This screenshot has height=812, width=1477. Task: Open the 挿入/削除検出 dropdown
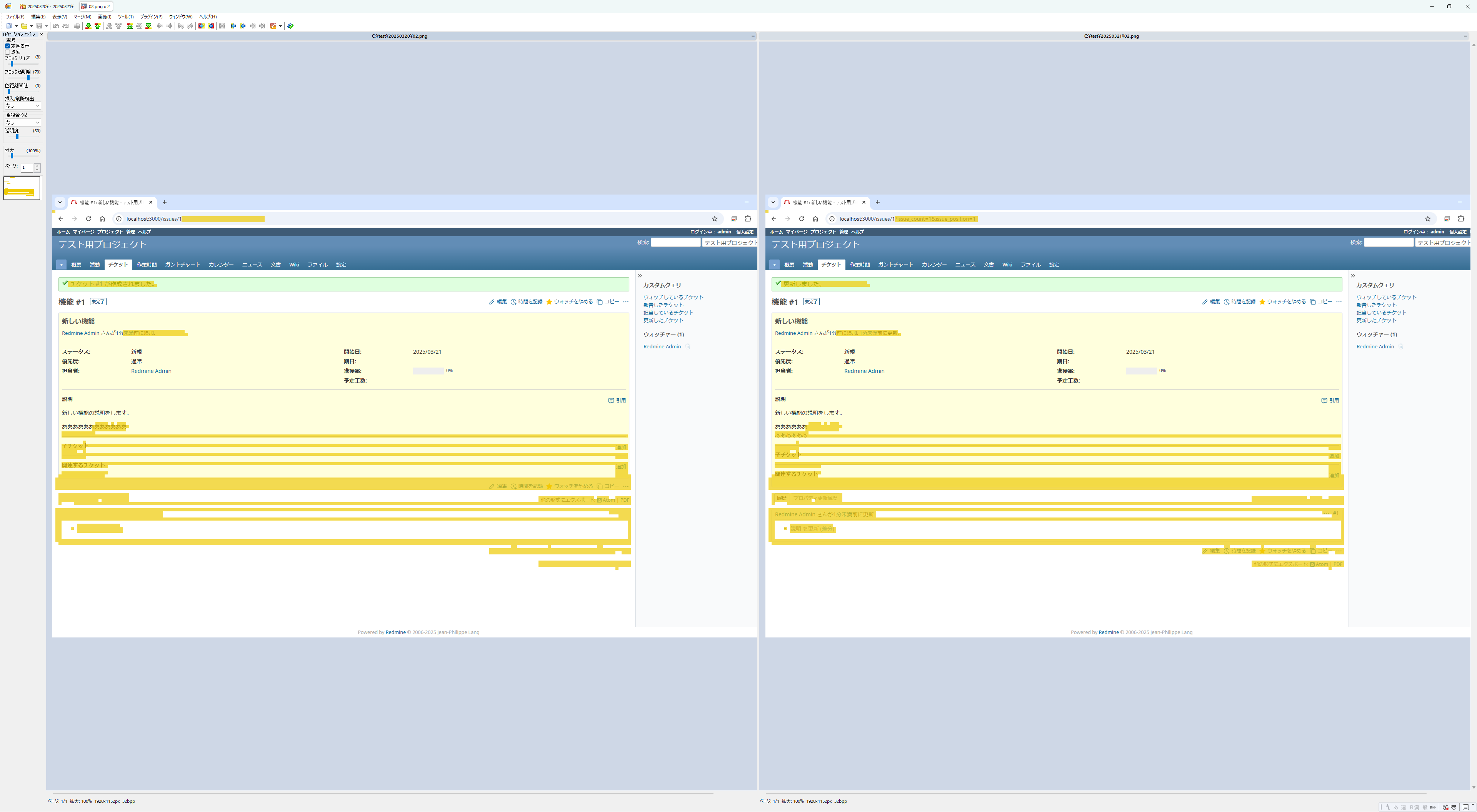[x=22, y=105]
